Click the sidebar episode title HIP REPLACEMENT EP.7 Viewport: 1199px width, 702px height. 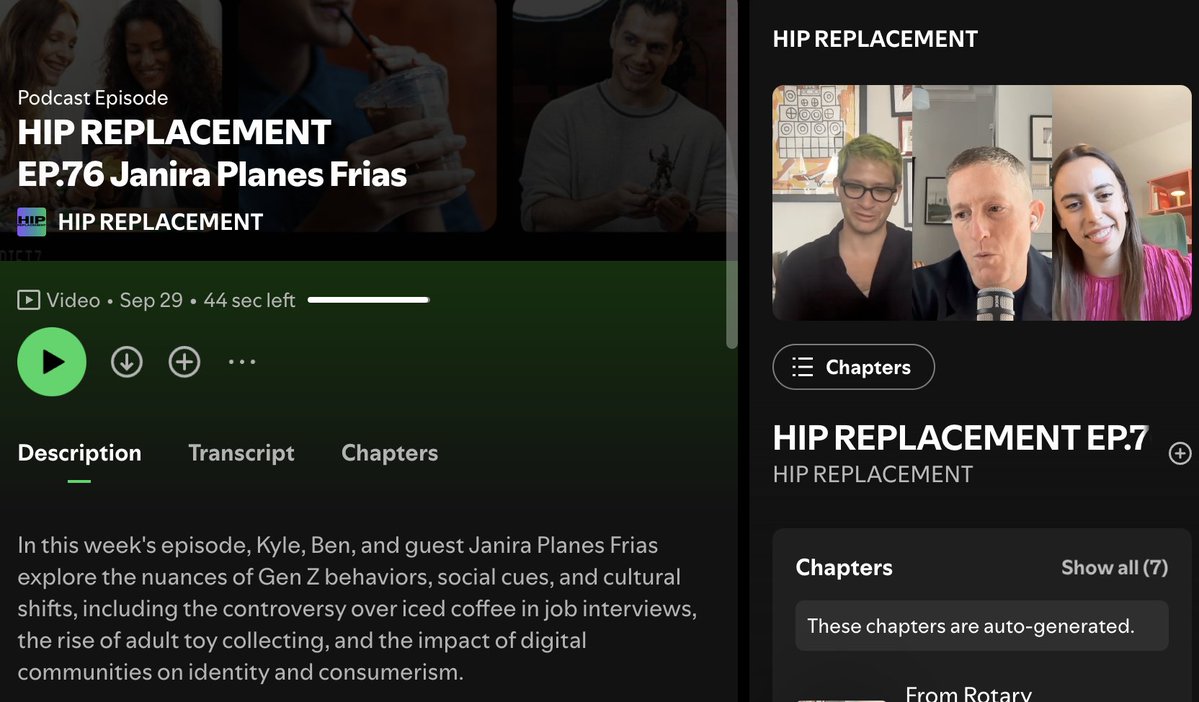click(960, 438)
